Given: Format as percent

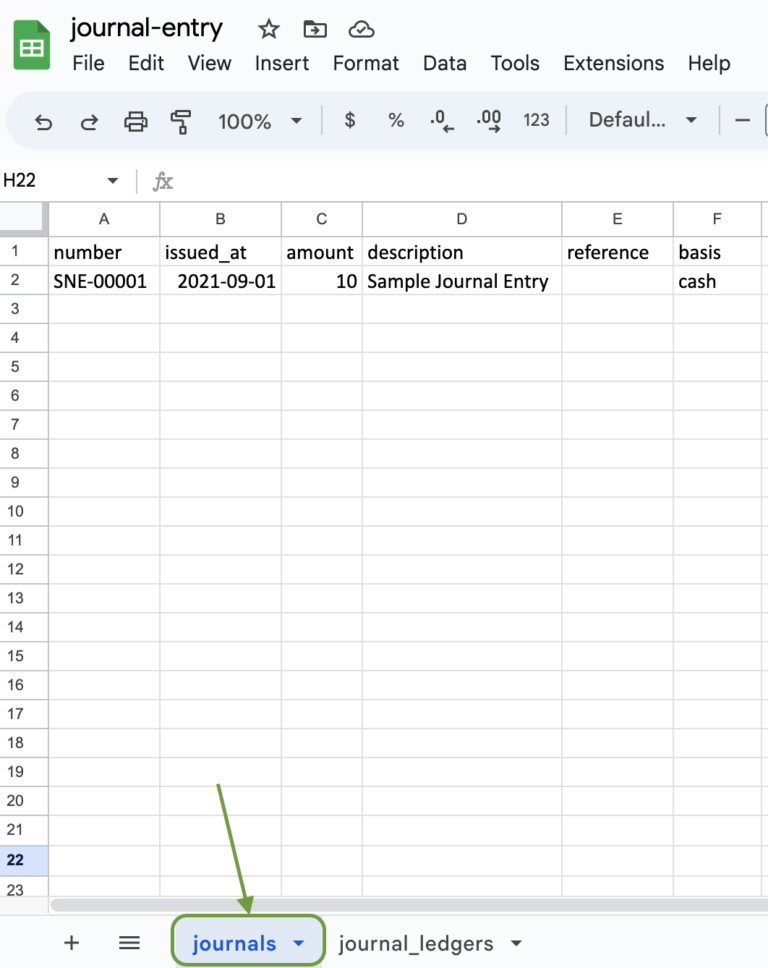Looking at the screenshot, I should [396, 120].
